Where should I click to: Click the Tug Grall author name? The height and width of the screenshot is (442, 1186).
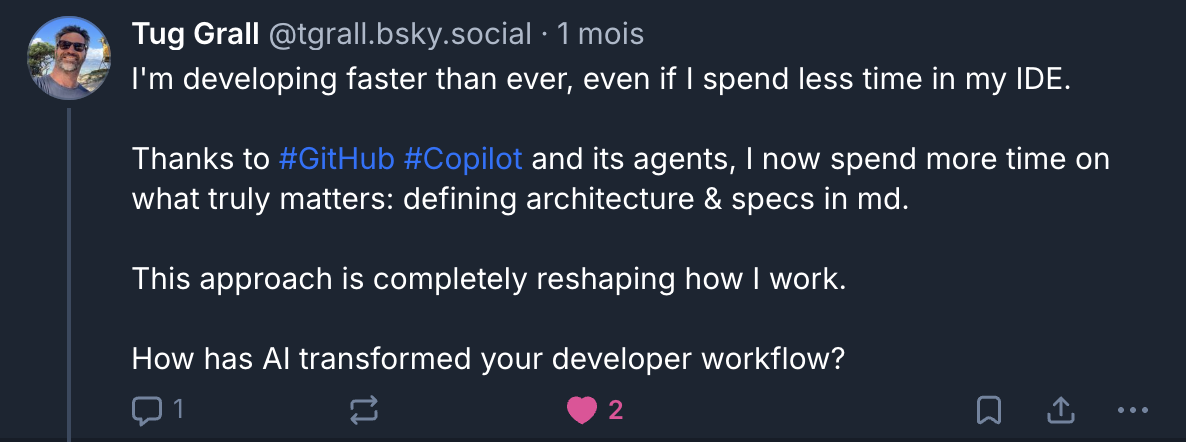[x=195, y=34]
